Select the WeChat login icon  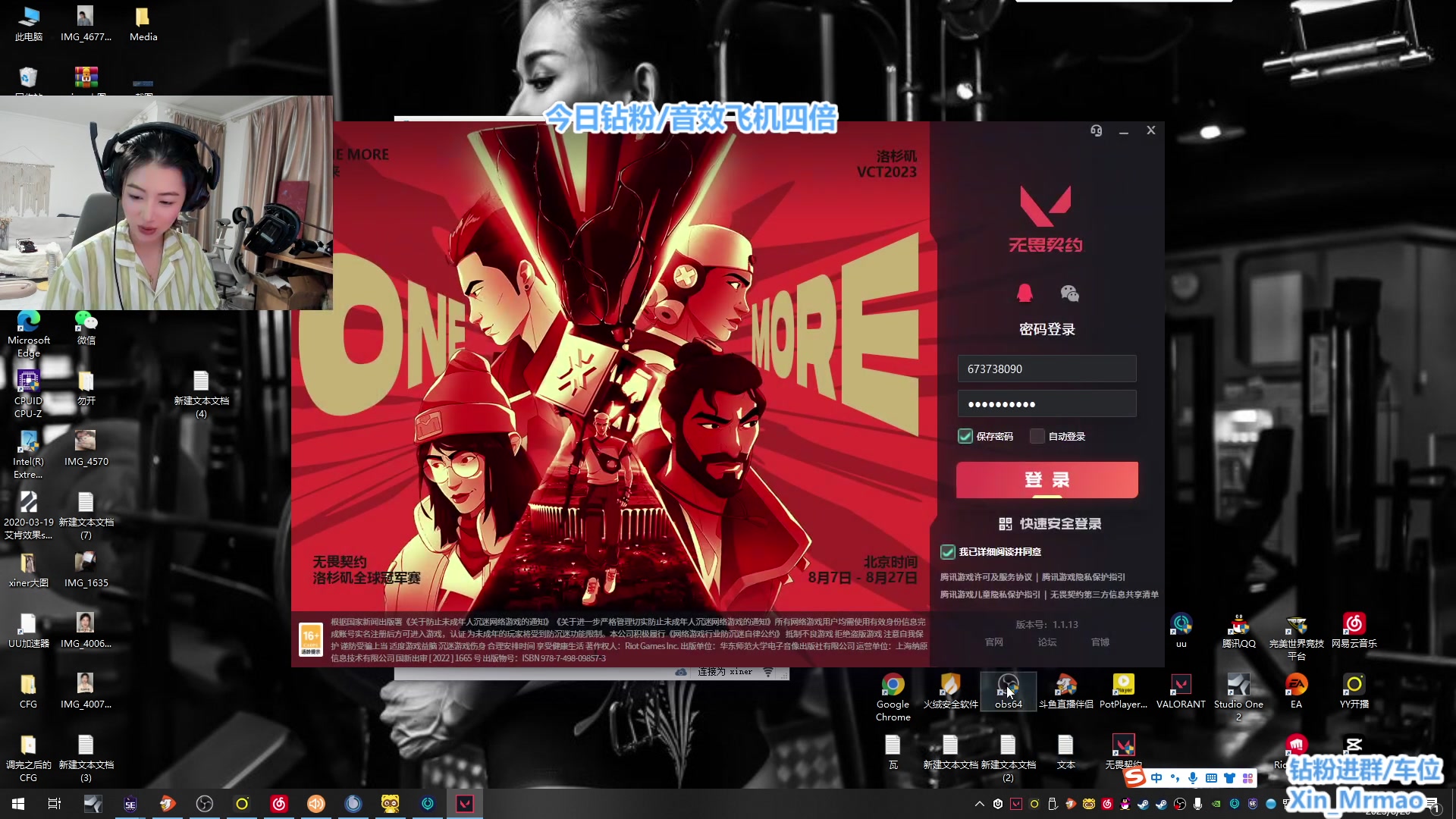(1069, 293)
